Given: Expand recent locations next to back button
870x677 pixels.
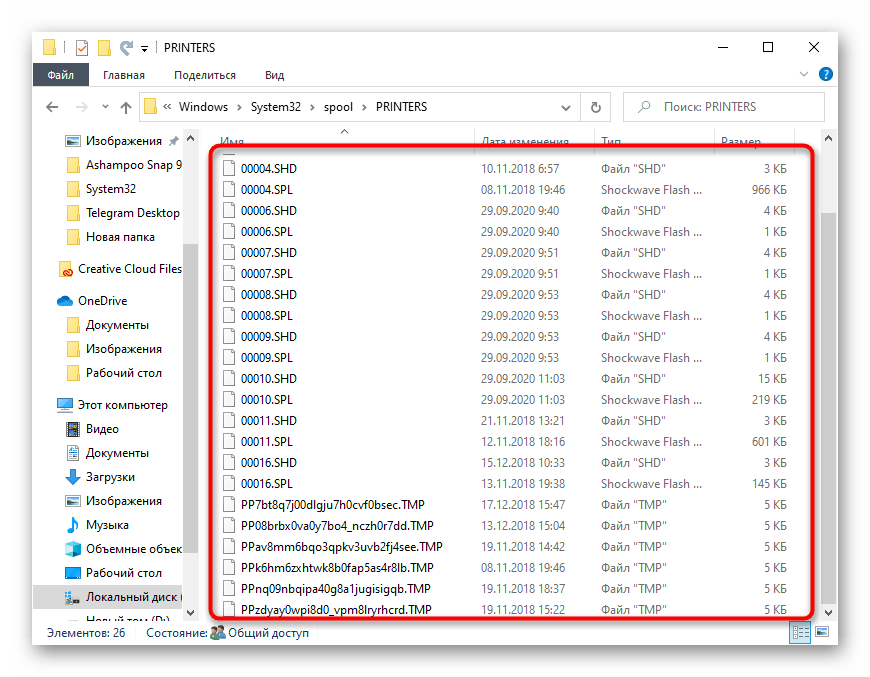Looking at the screenshot, I should click(x=104, y=106).
